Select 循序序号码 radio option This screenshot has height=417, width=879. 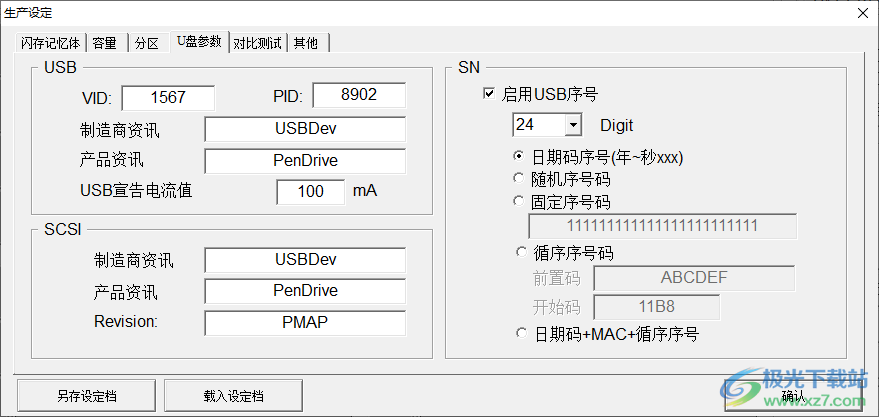(x=521, y=253)
